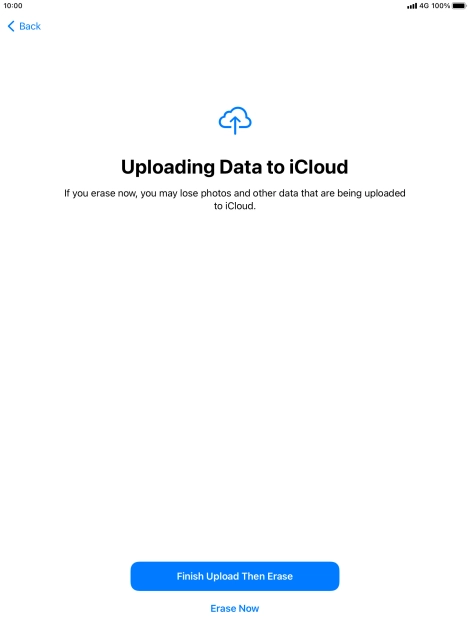This screenshot has width=470, height=626.
Task: Click the word Now in Erase Now
Action: tap(249, 608)
